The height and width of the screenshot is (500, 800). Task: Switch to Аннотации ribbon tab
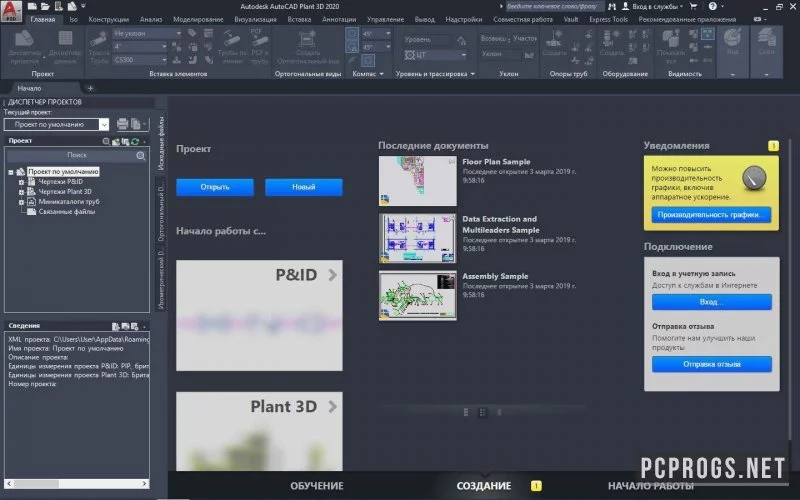[x=339, y=19]
